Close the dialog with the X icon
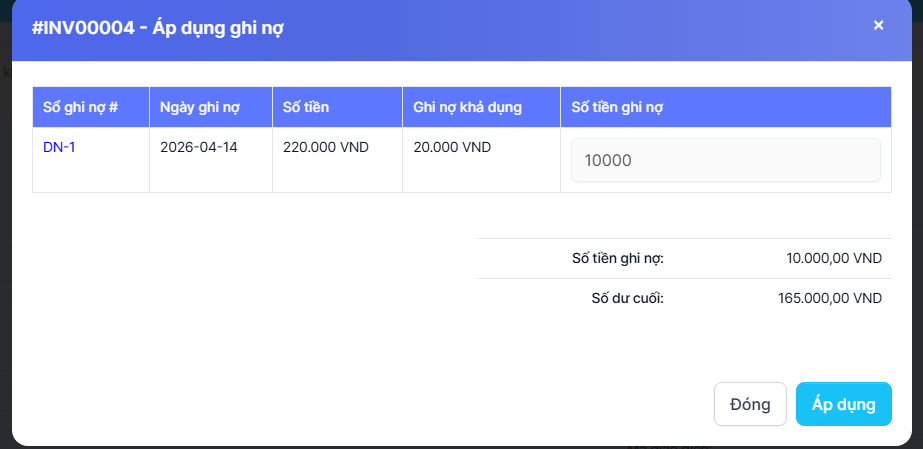 pyautogui.click(x=878, y=25)
